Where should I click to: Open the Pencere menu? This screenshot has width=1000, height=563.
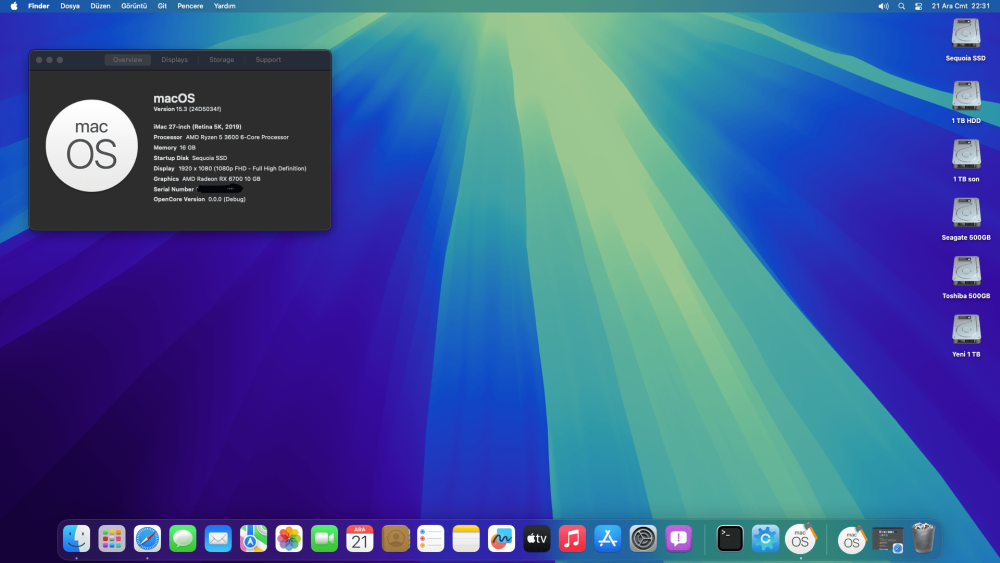(x=190, y=6)
